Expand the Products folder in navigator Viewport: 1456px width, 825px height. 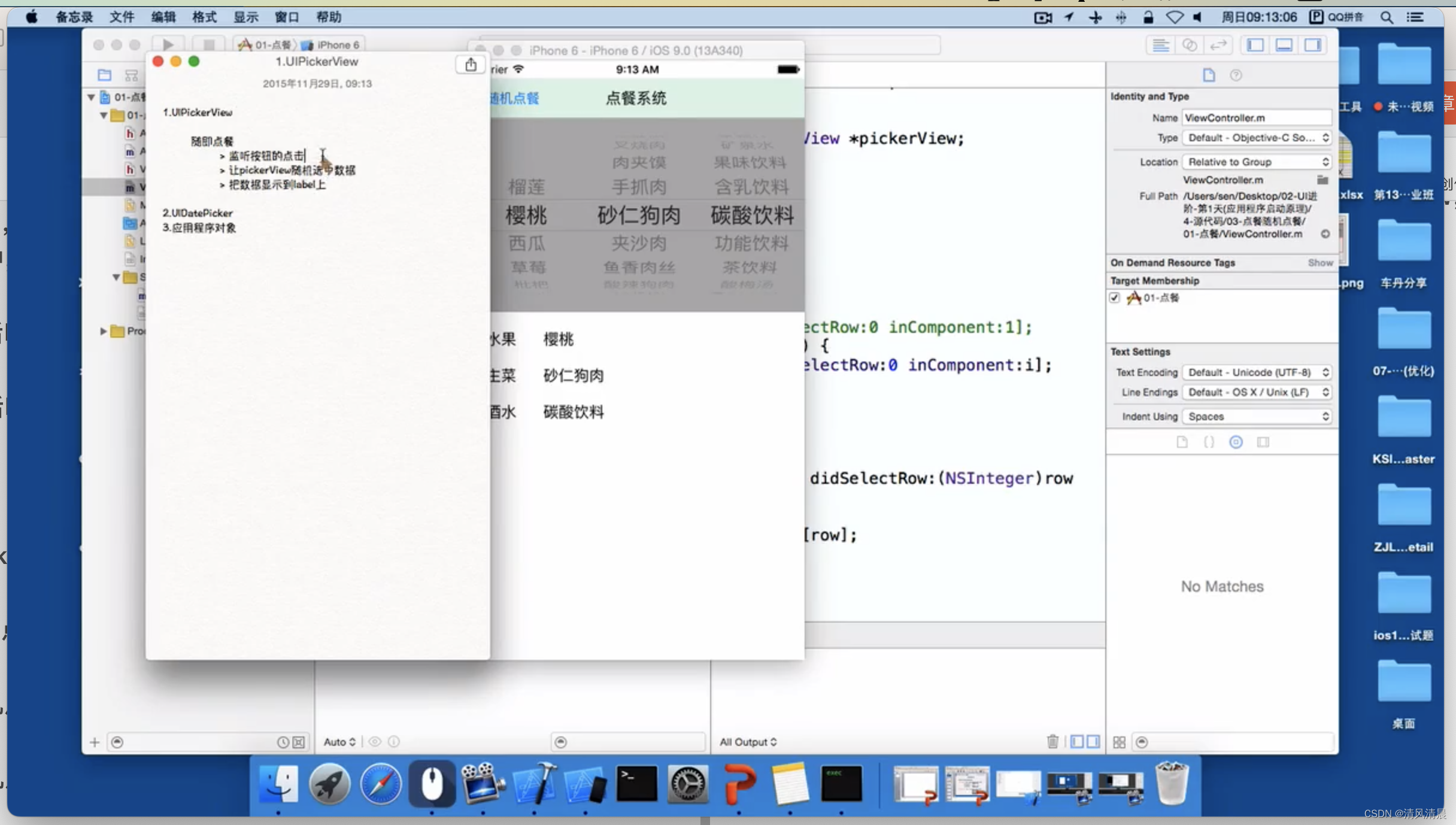point(104,331)
